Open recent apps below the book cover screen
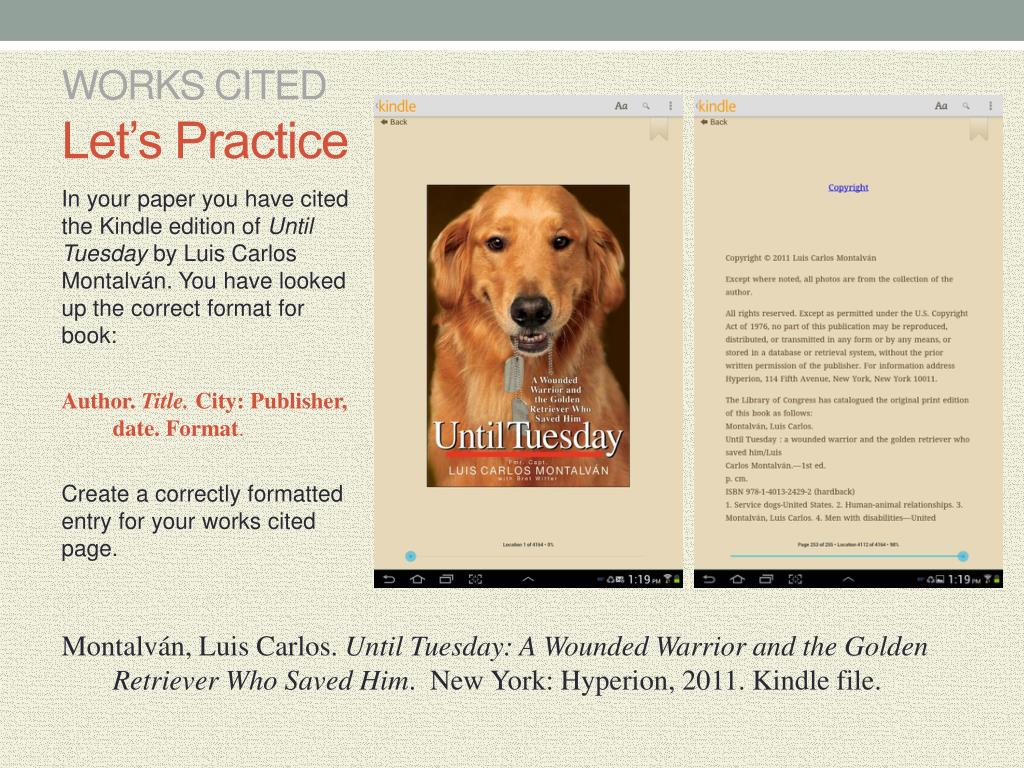Viewport: 1024px width, 768px height. [x=446, y=579]
